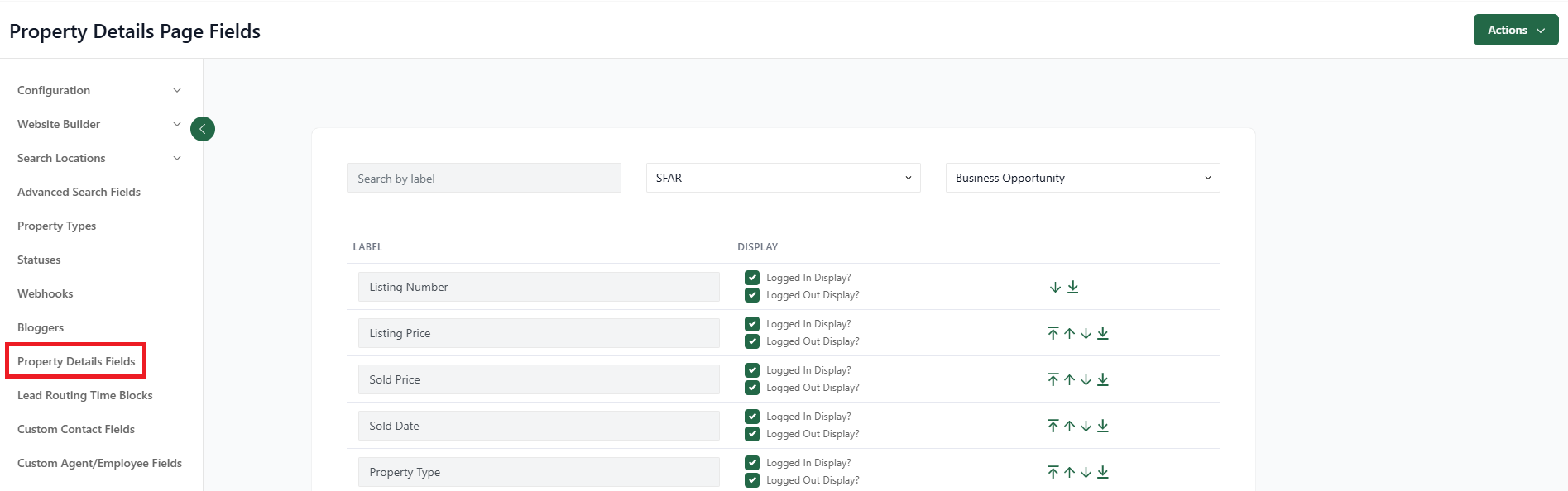Open Custom Contact Fields
Image resolution: width=1568 pixels, height=491 pixels.
[x=76, y=429]
